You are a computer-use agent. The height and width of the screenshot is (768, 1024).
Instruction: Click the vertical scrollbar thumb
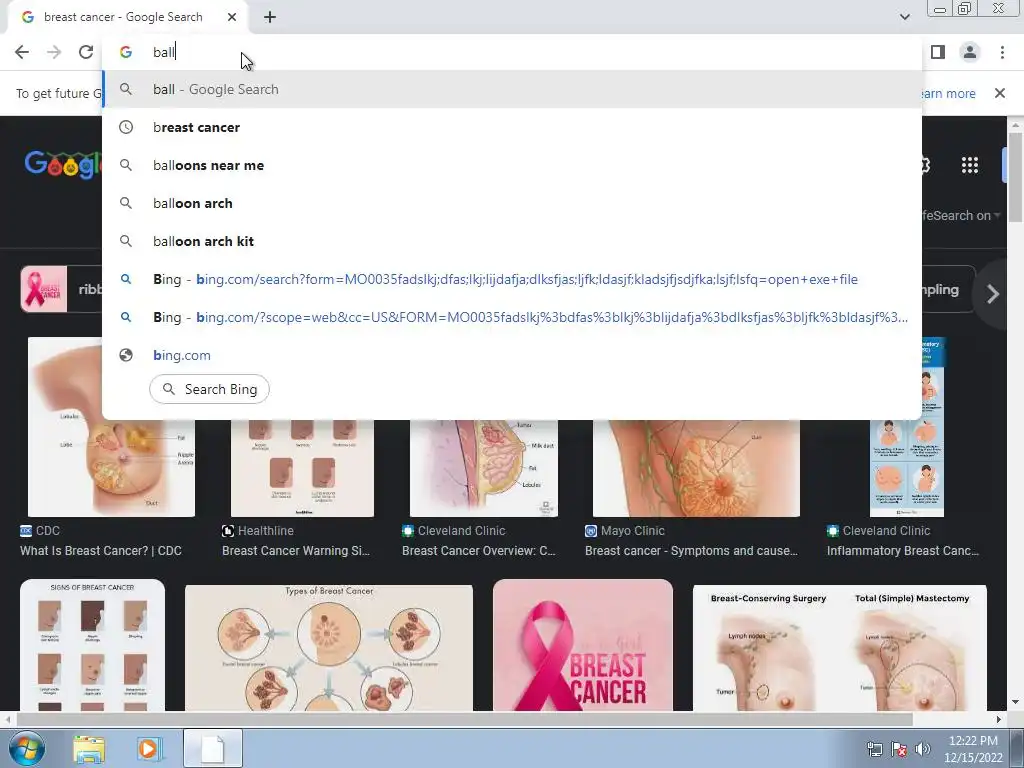1015,176
